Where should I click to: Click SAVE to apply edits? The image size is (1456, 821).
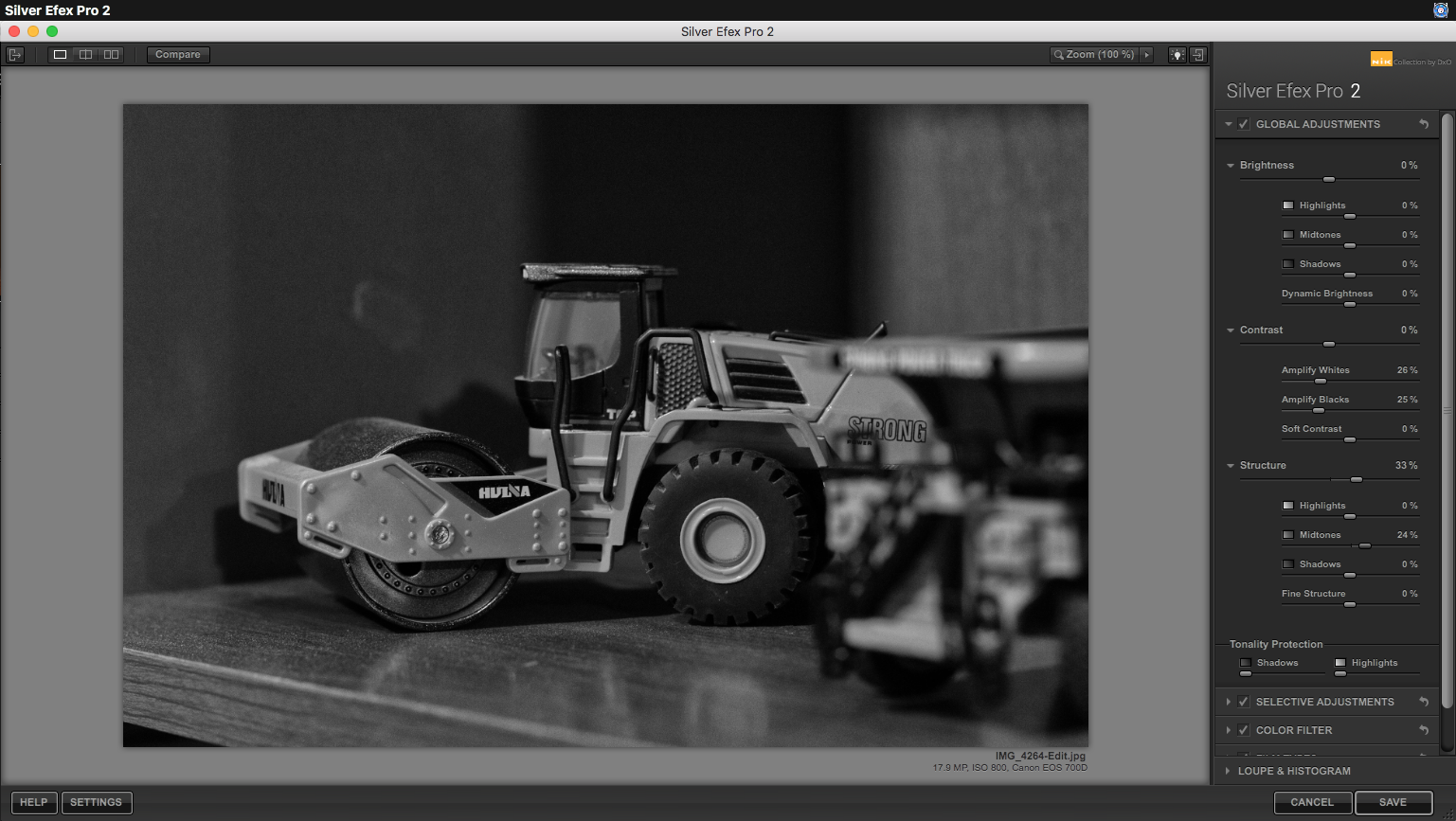pos(1393,802)
